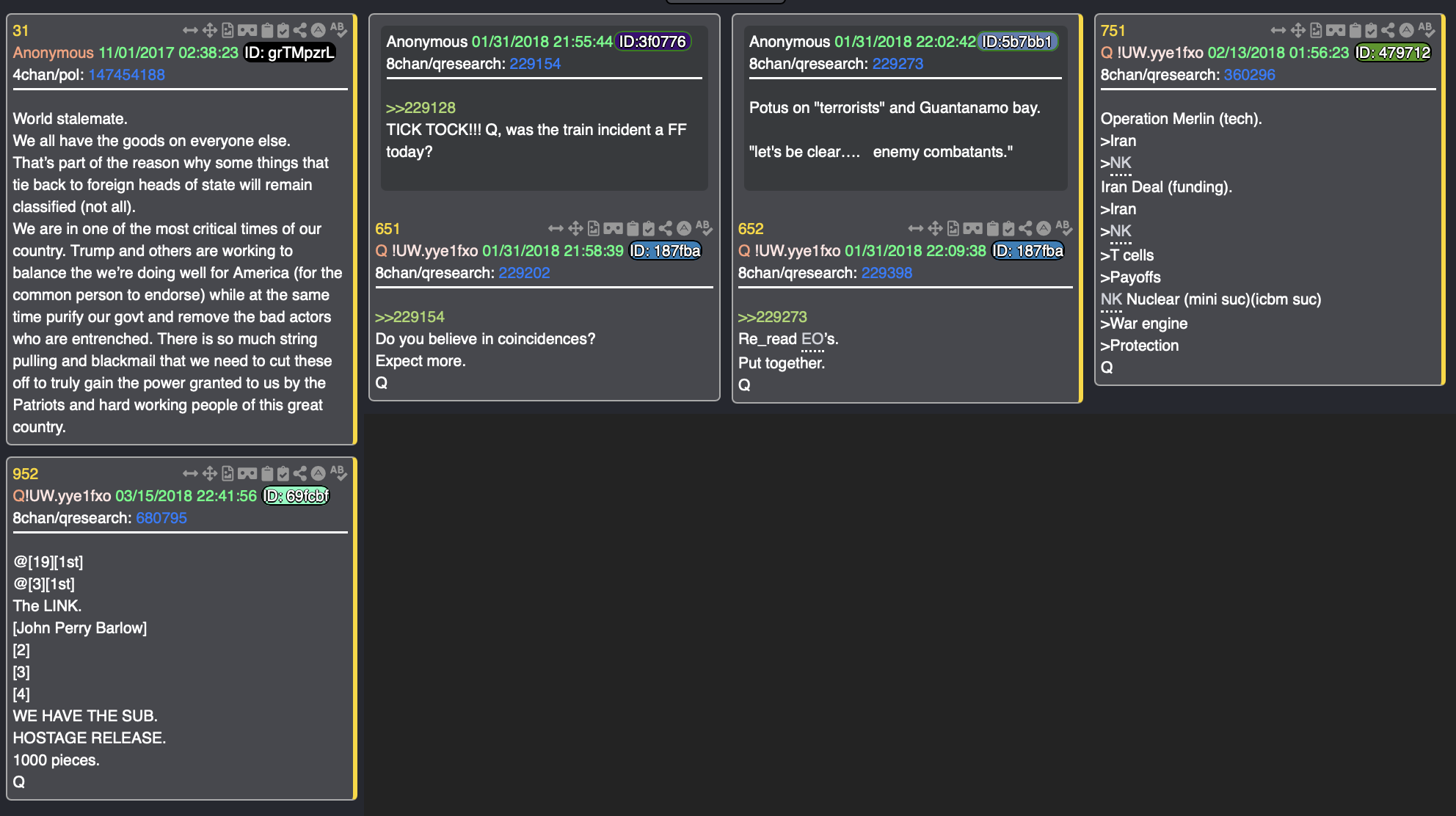Click the ID: 69fcbf badge
Viewport: 1456px width, 816px height.
click(296, 496)
